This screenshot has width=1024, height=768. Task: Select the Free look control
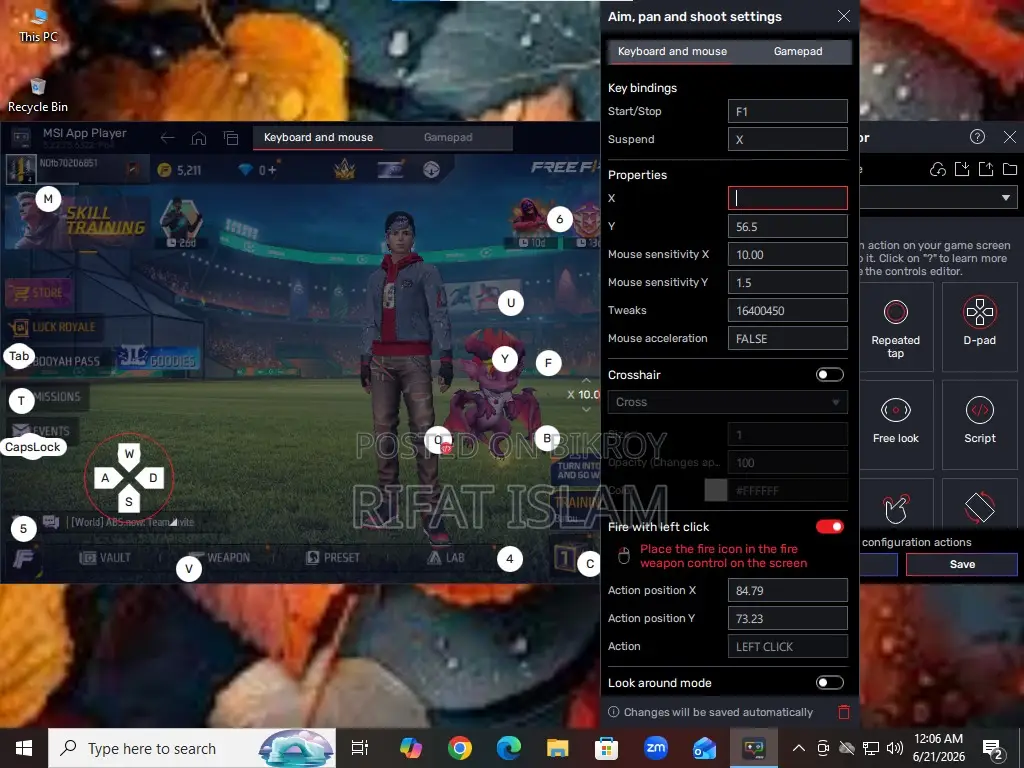point(895,425)
